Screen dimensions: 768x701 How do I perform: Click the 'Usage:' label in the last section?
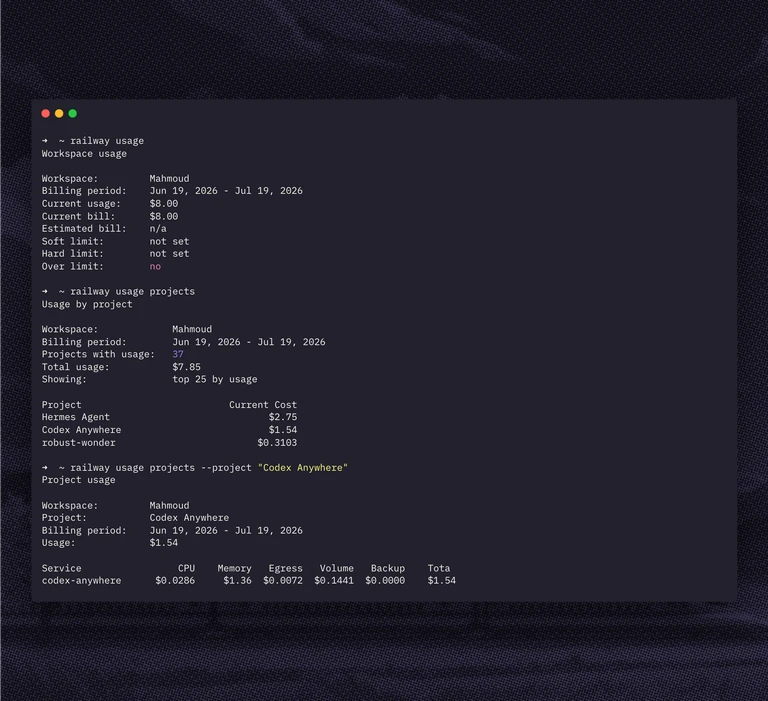[58, 543]
